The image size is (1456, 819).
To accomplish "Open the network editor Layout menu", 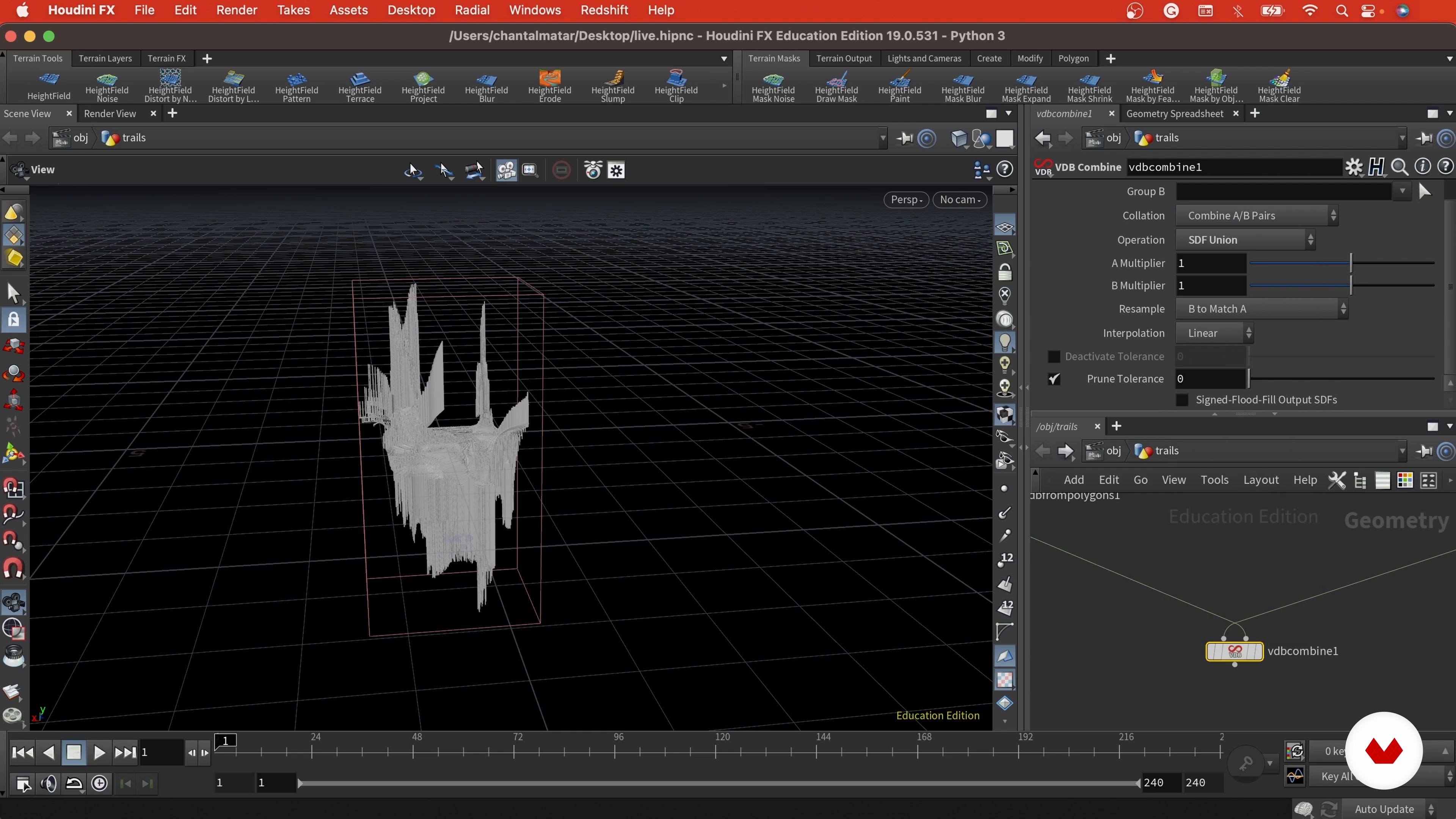I will (1261, 480).
